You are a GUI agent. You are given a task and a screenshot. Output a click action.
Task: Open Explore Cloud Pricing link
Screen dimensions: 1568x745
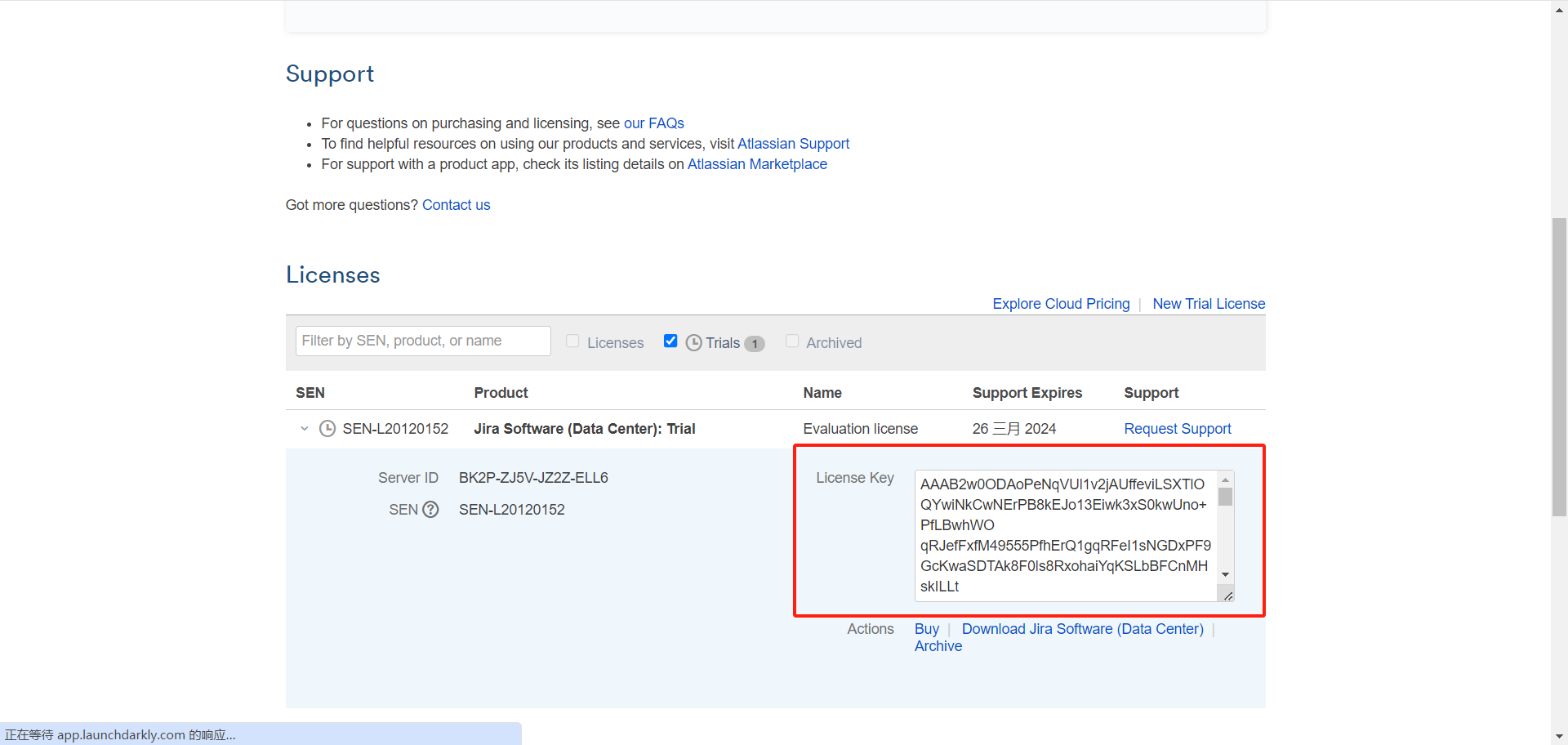pos(1061,304)
